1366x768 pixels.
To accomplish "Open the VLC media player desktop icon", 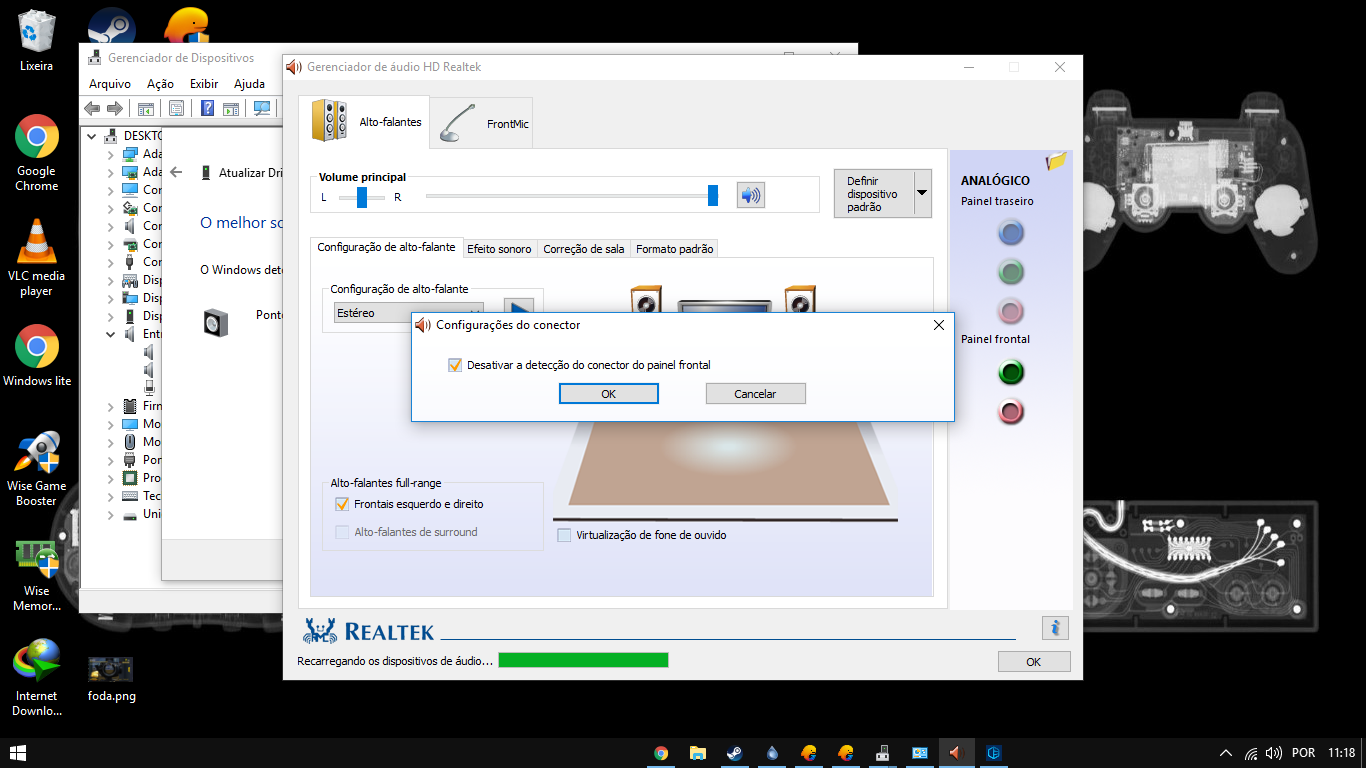I will [x=36, y=258].
